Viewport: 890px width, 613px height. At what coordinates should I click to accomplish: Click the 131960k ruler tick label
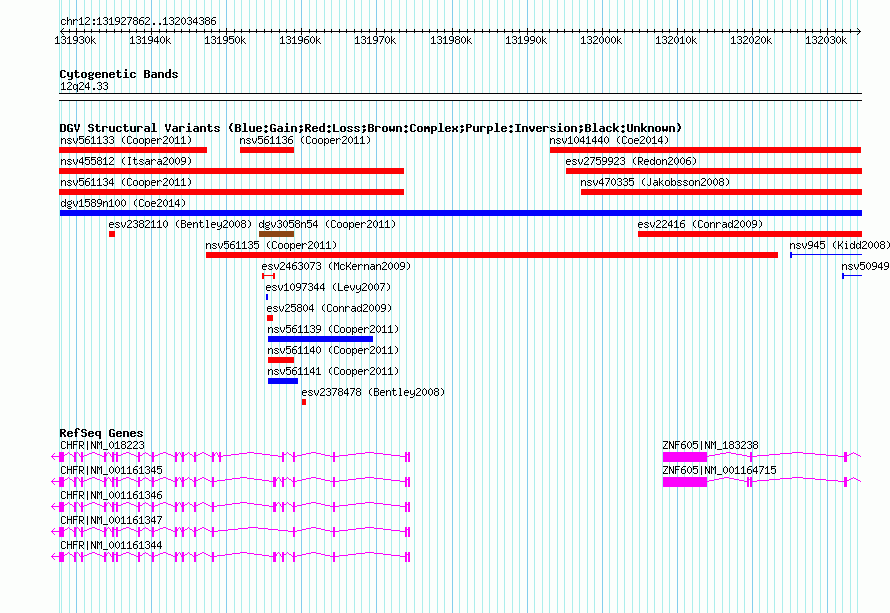coord(300,40)
